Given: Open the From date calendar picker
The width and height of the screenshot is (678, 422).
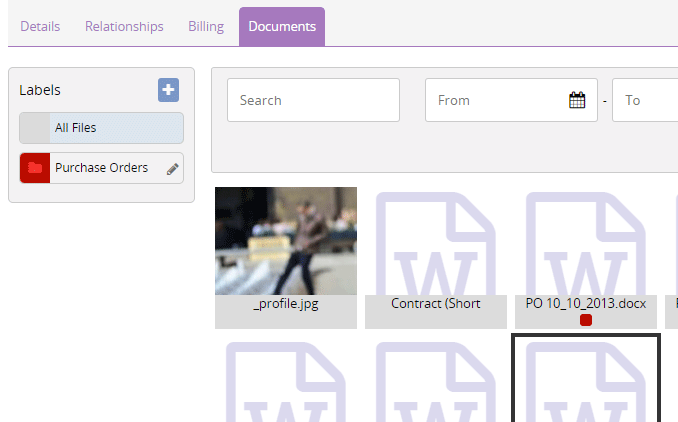Looking at the screenshot, I should (x=577, y=100).
